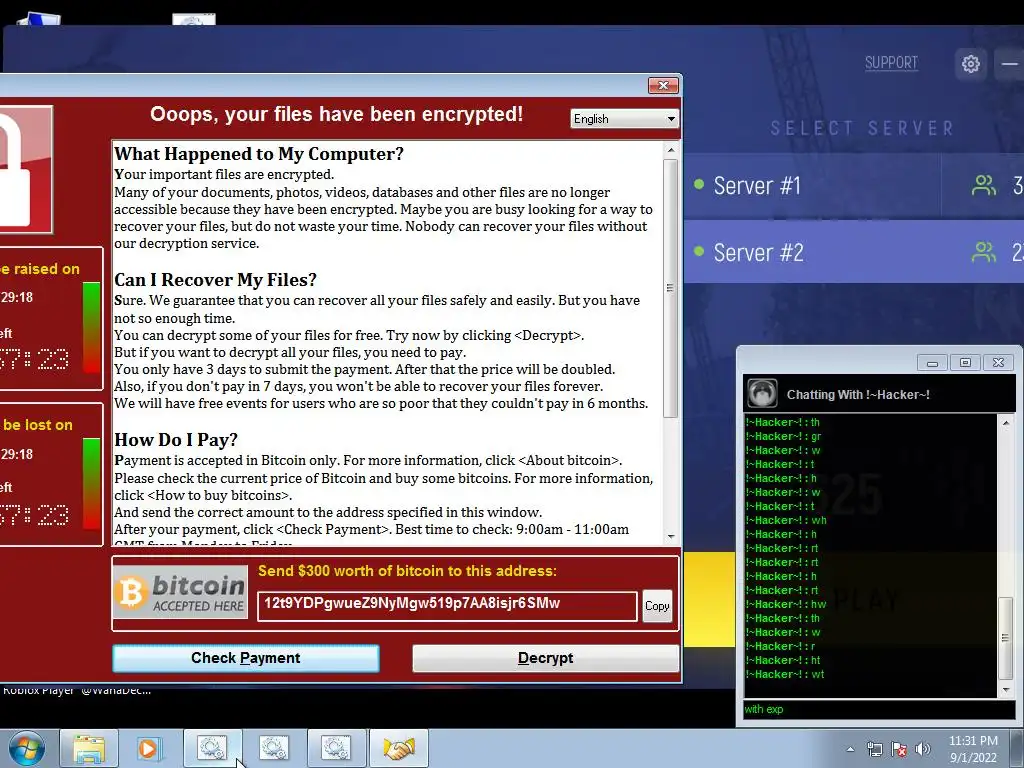
Task: Click the volume speaker tray icon
Action: pyautogui.click(x=923, y=749)
